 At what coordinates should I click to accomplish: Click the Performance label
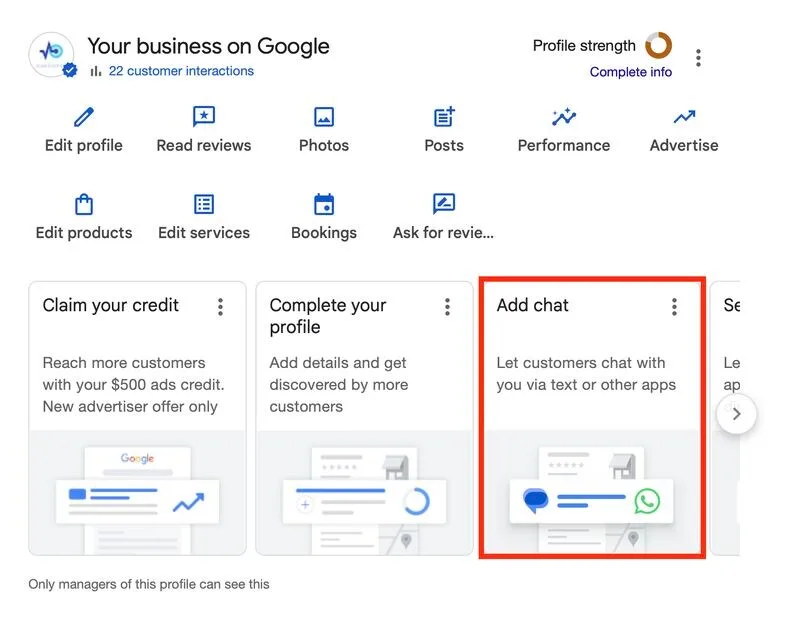[x=564, y=145]
